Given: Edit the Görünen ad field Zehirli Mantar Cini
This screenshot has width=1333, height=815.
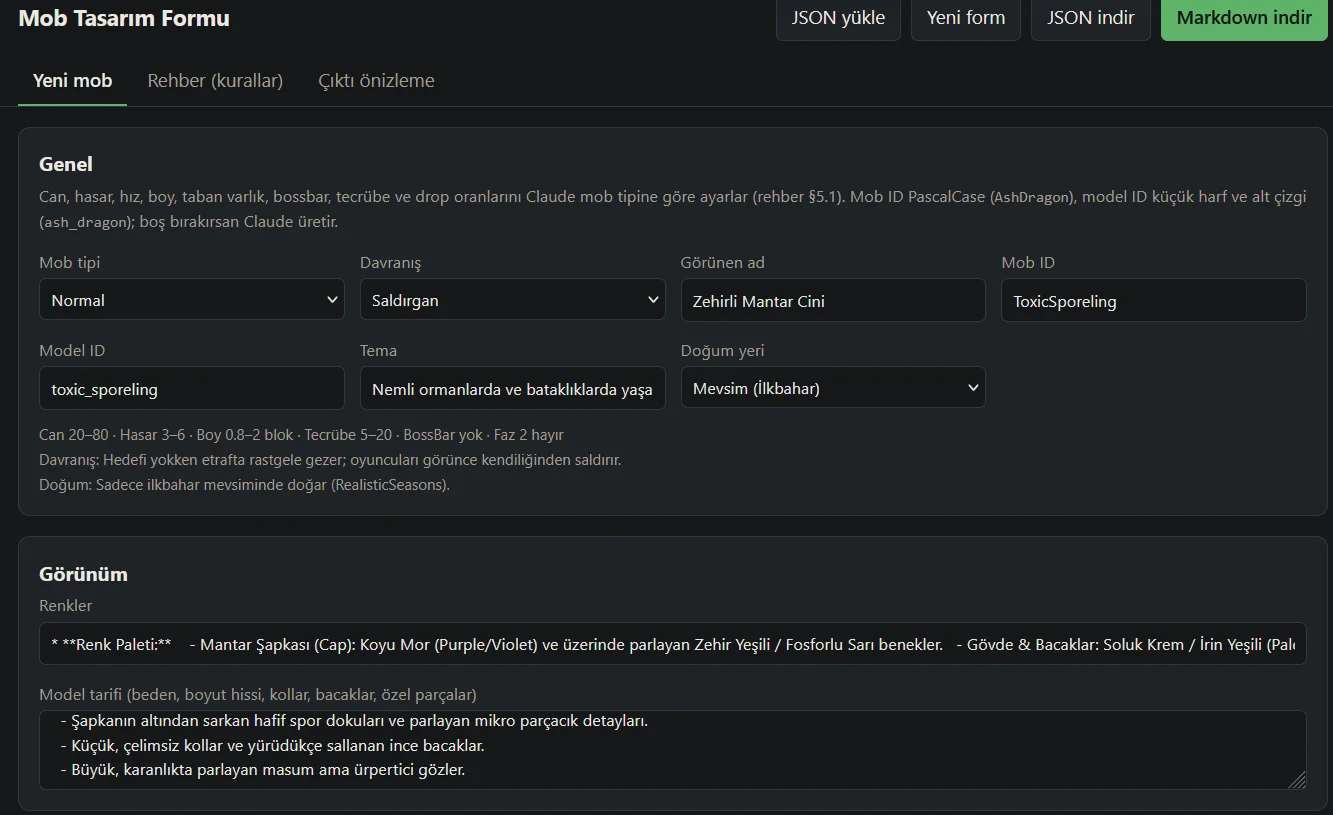Looking at the screenshot, I should tap(833, 301).
